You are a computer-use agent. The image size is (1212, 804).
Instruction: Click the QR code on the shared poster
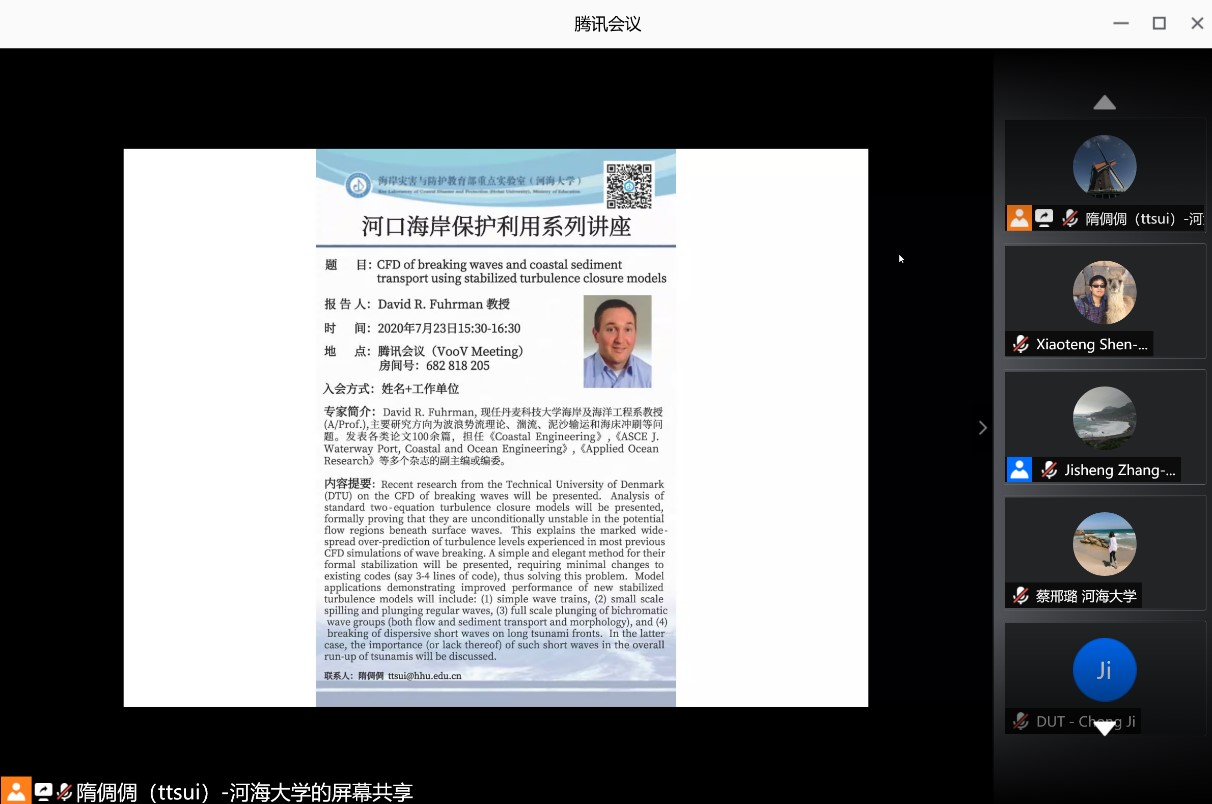pos(628,185)
